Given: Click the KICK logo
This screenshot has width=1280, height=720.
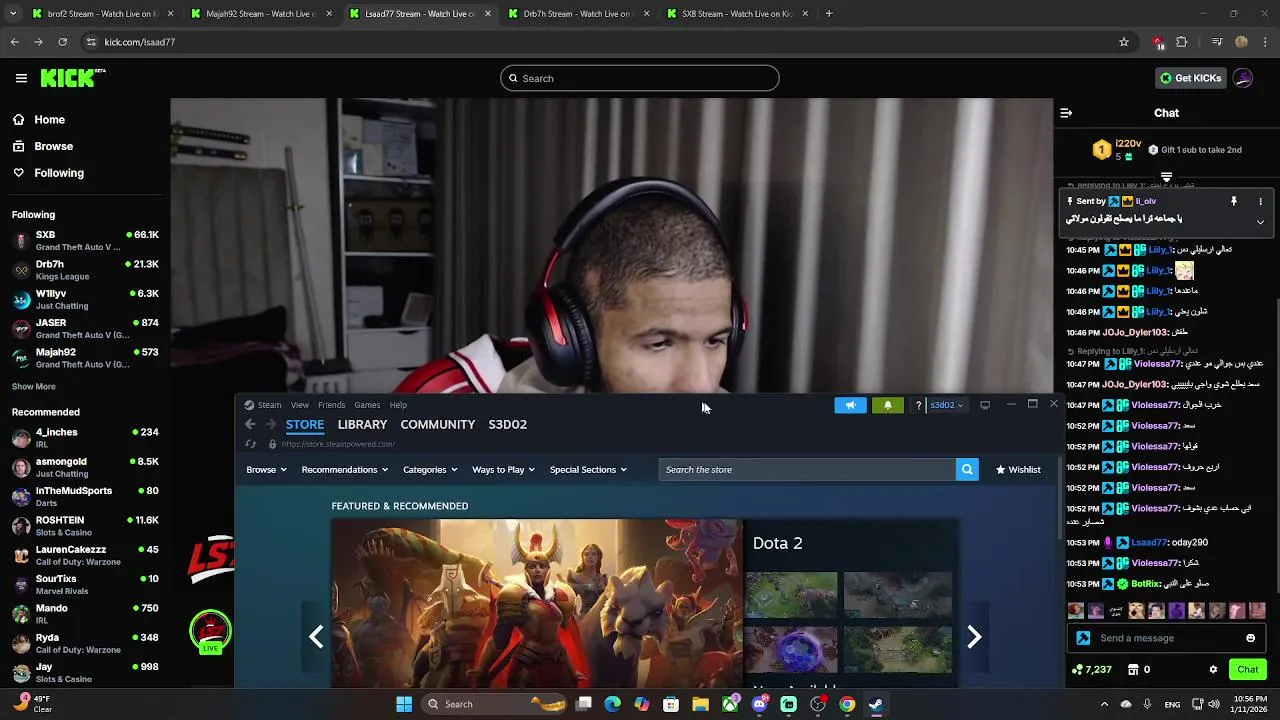Looking at the screenshot, I should [x=73, y=78].
